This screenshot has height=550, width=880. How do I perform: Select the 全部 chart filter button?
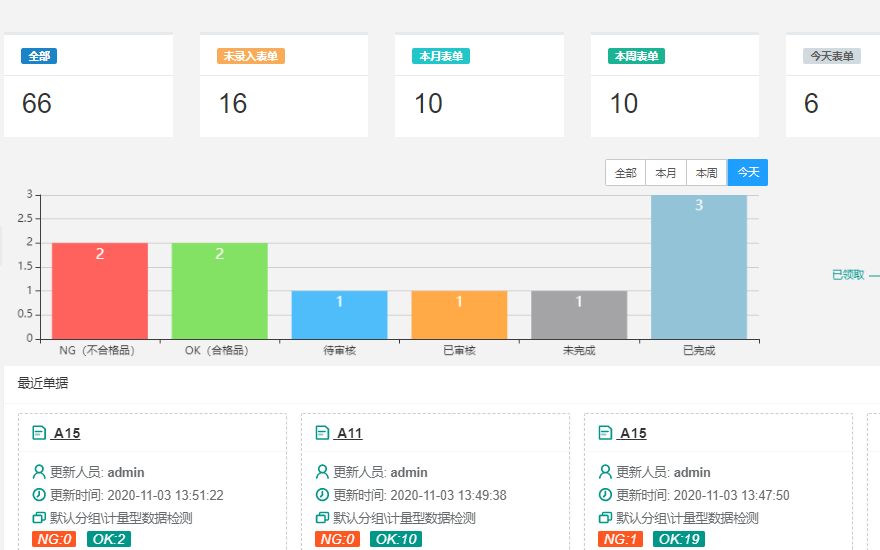[x=625, y=173]
